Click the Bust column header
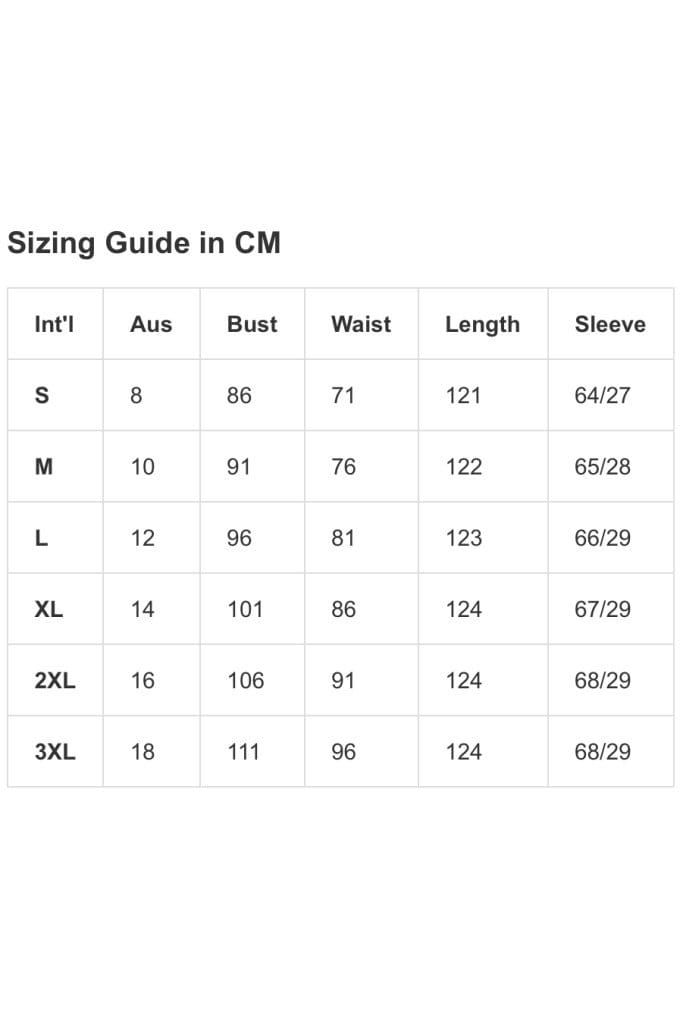This screenshot has height=1024, width=683. (x=252, y=324)
